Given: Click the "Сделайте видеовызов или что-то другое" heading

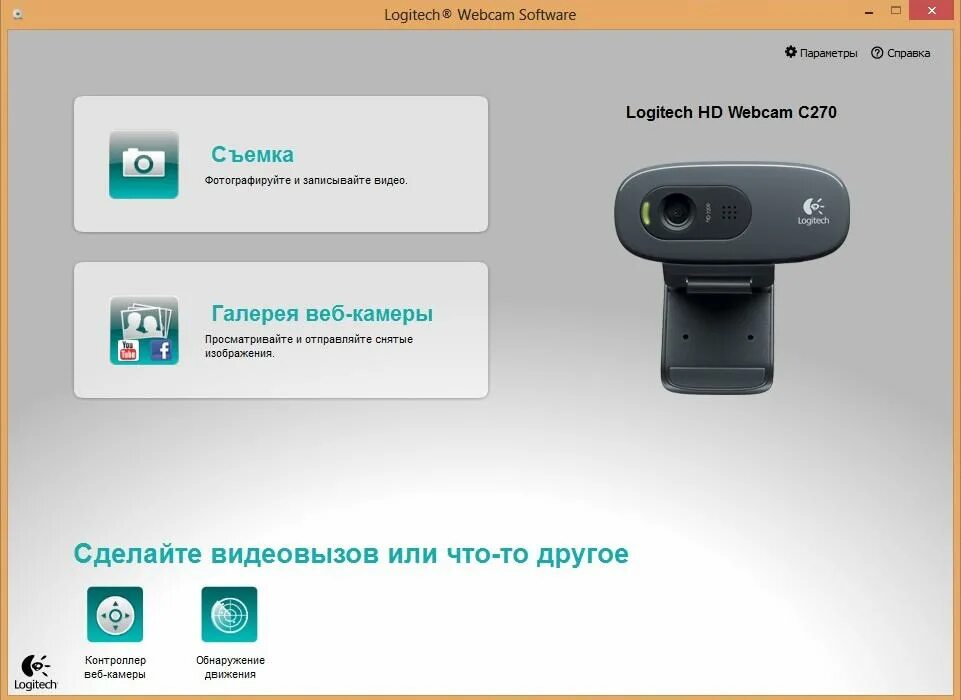Looking at the screenshot, I should (x=351, y=554).
